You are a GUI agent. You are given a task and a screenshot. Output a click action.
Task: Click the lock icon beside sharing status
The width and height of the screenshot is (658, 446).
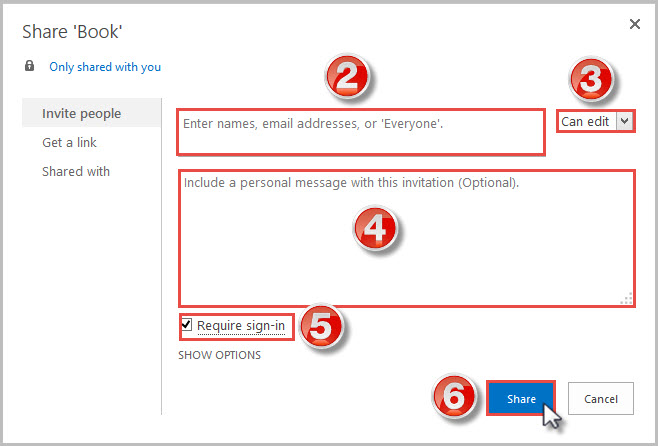[29, 66]
